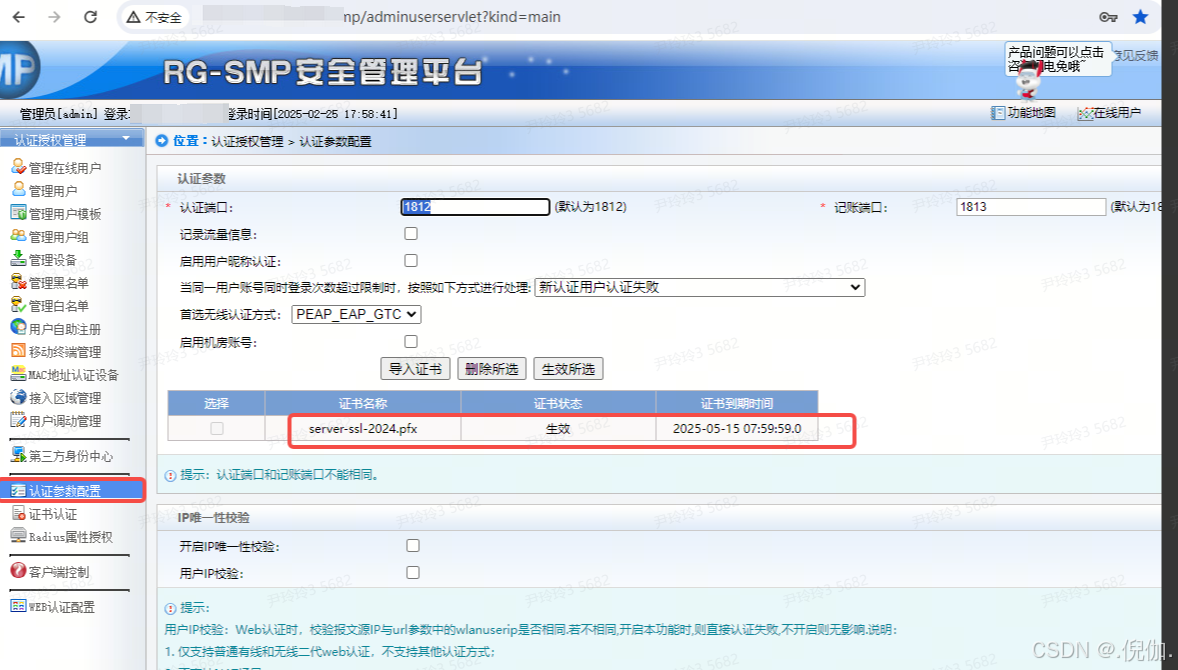Viewport: 1178px width, 670px height.
Task: Click the 证书名称 column header
Action: pyautogui.click(x=363, y=403)
